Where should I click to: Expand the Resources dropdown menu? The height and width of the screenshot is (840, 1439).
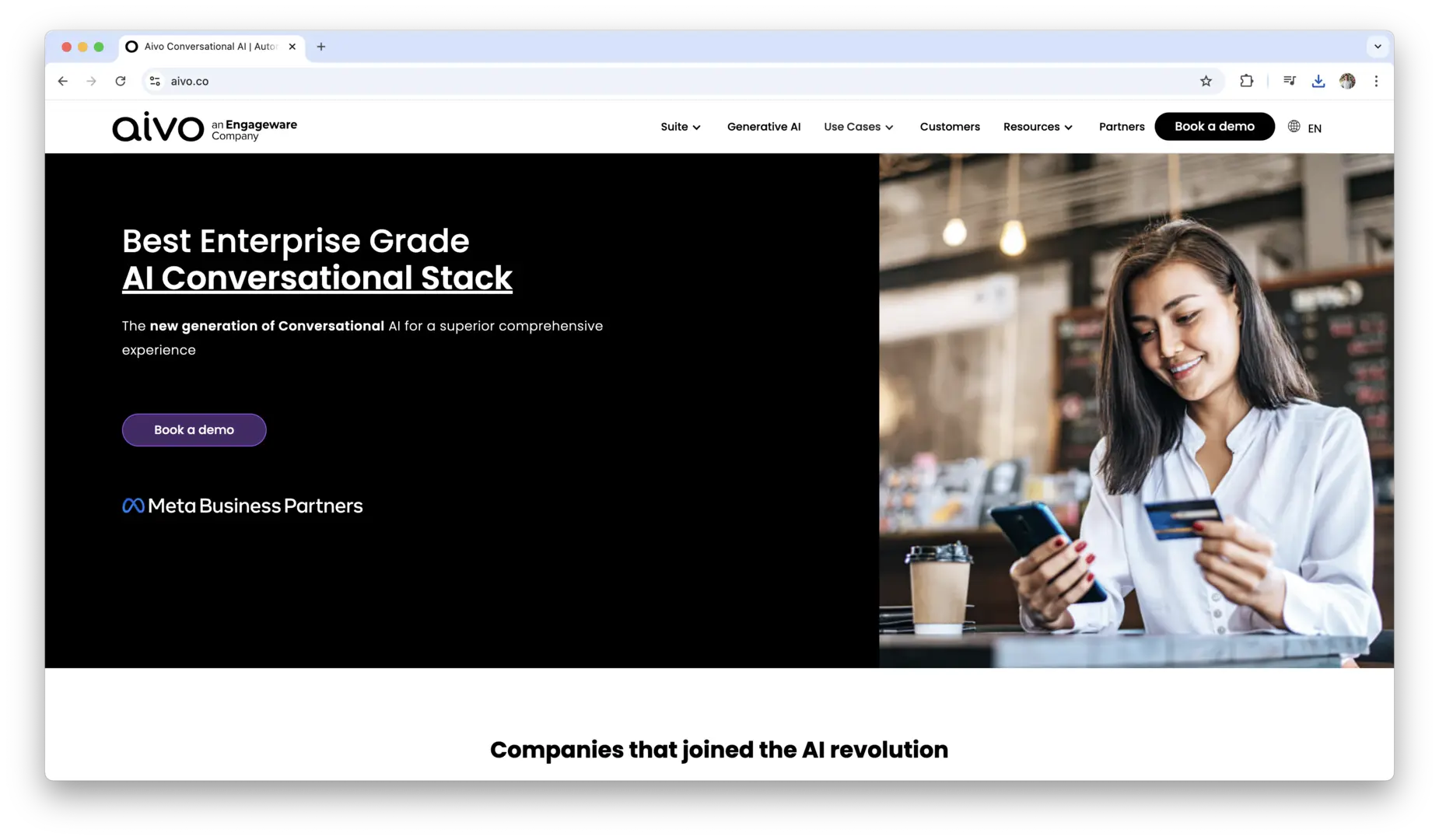1038,127
